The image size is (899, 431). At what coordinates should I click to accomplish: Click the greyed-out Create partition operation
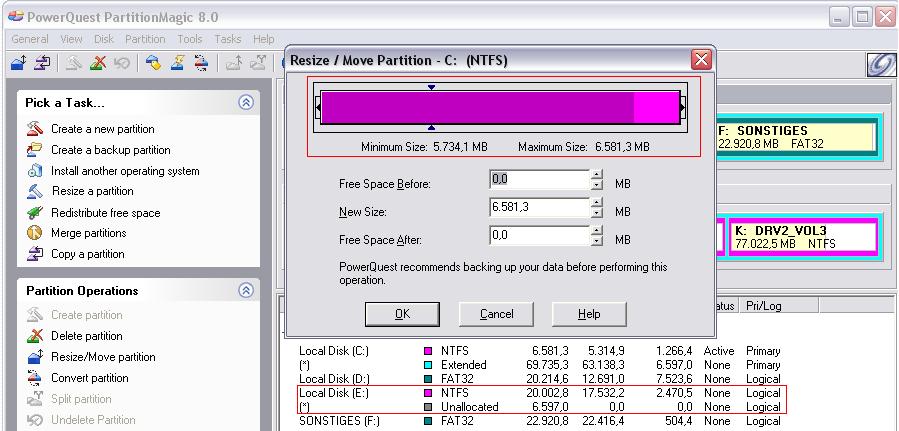click(x=86, y=315)
